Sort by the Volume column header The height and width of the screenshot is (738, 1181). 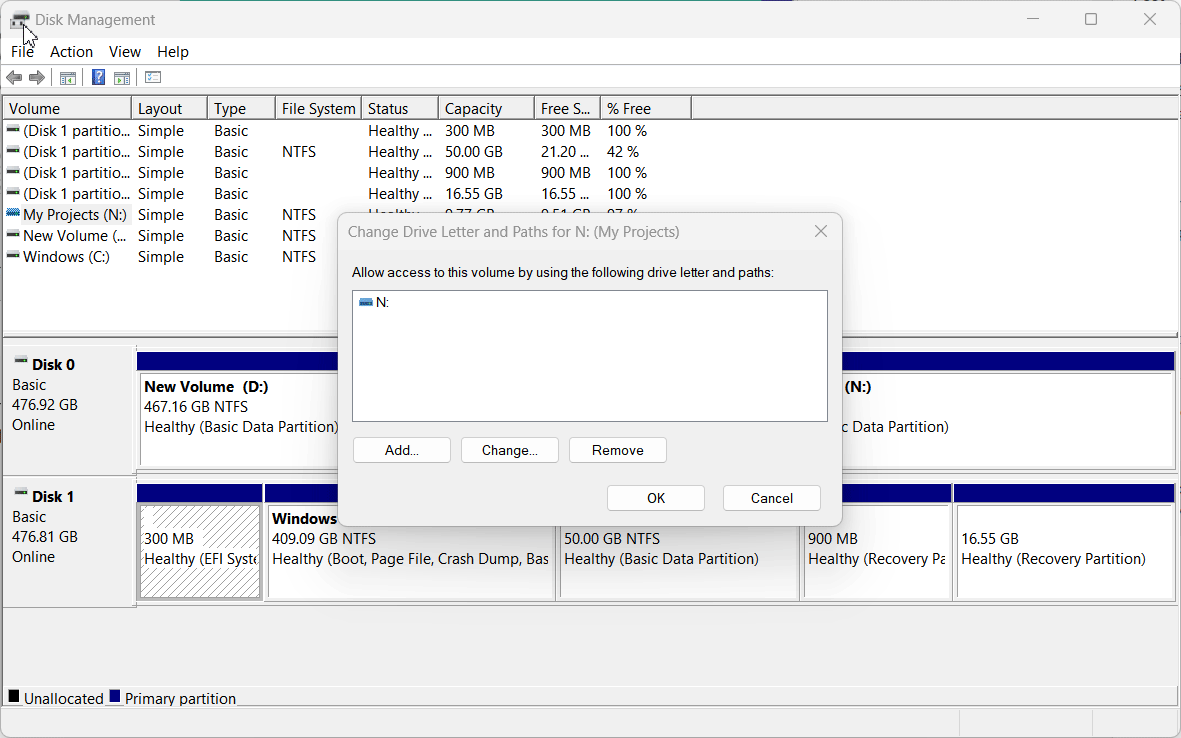pos(68,108)
